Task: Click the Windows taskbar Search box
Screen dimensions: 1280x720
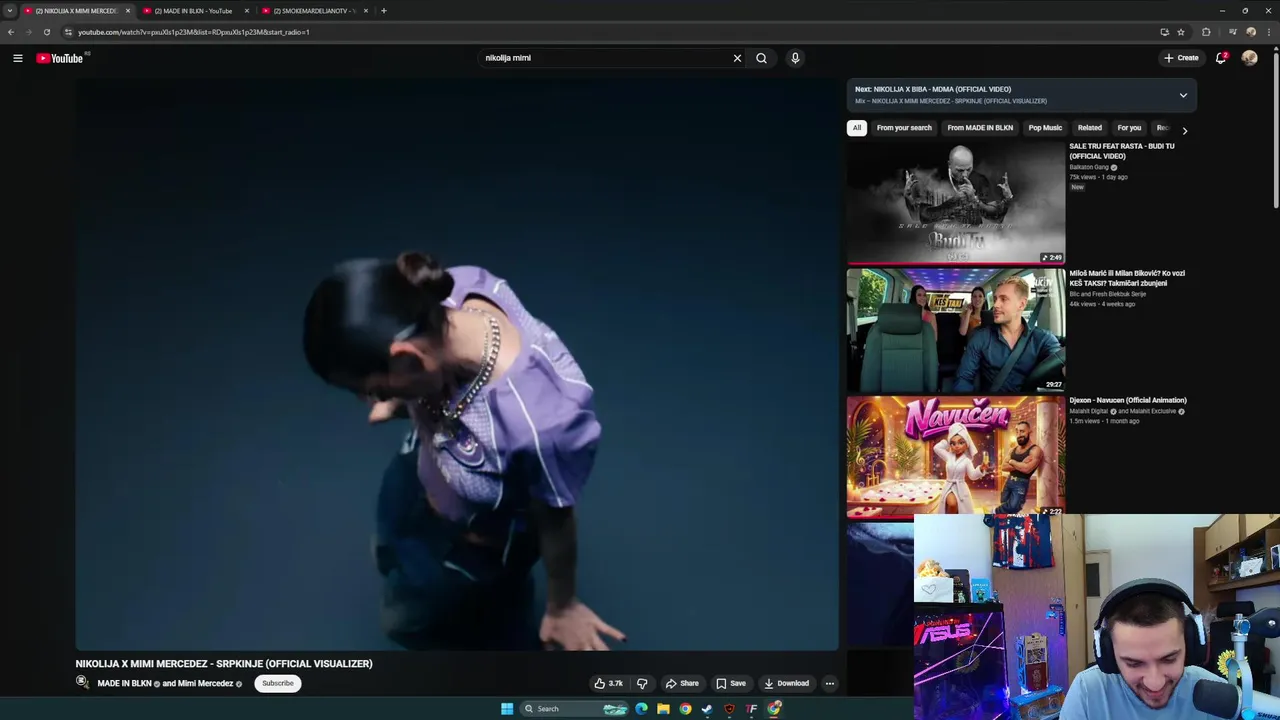Action: tap(575, 709)
